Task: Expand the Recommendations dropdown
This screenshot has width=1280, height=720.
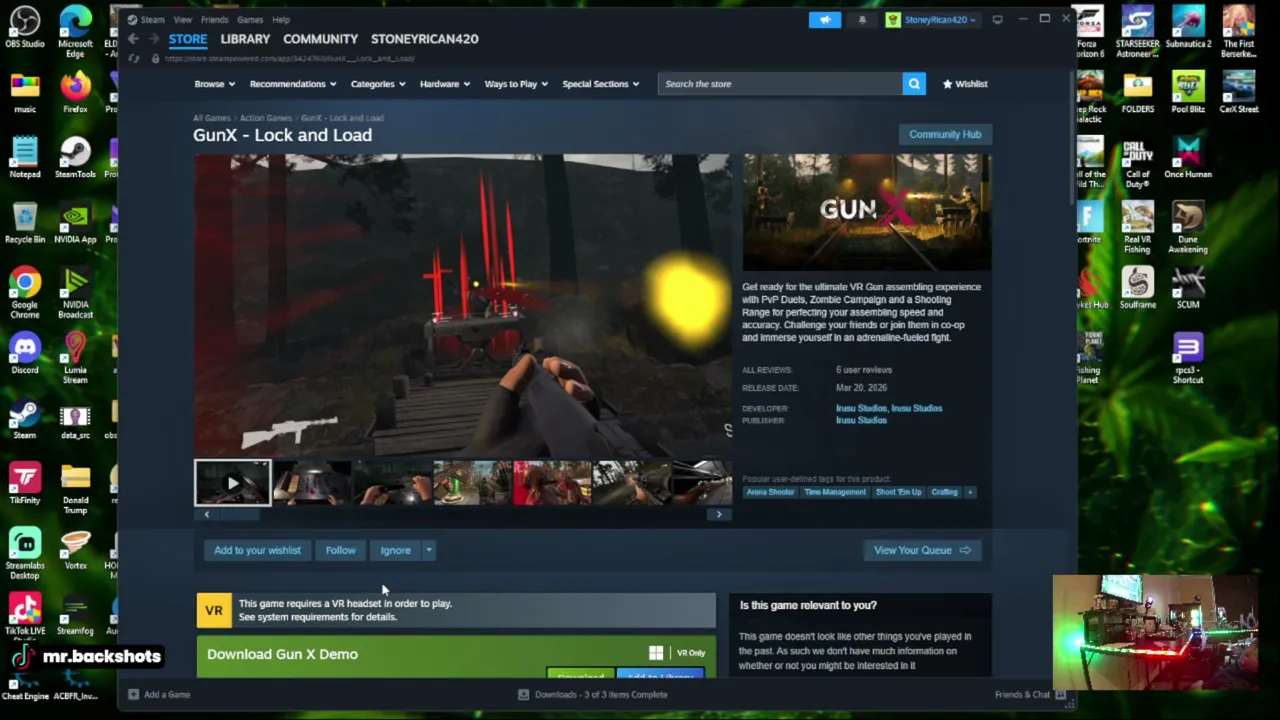Action: [293, 84]
